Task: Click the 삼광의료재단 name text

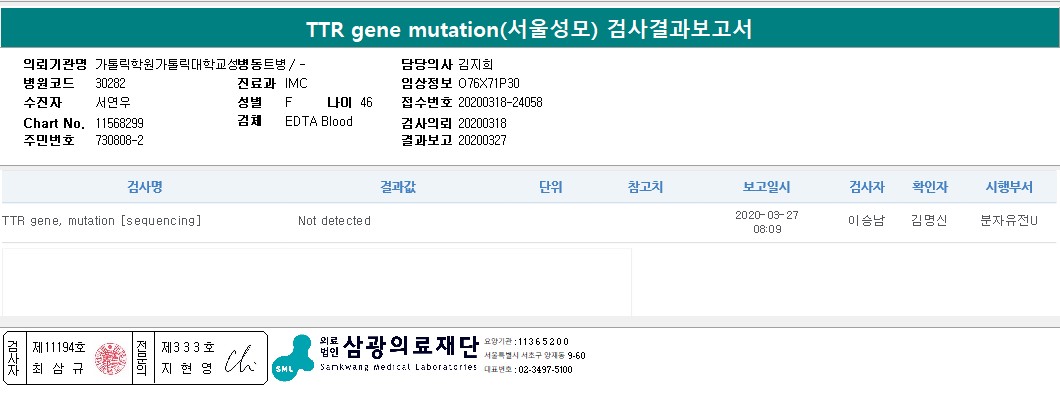Action: tap(410, 348)
